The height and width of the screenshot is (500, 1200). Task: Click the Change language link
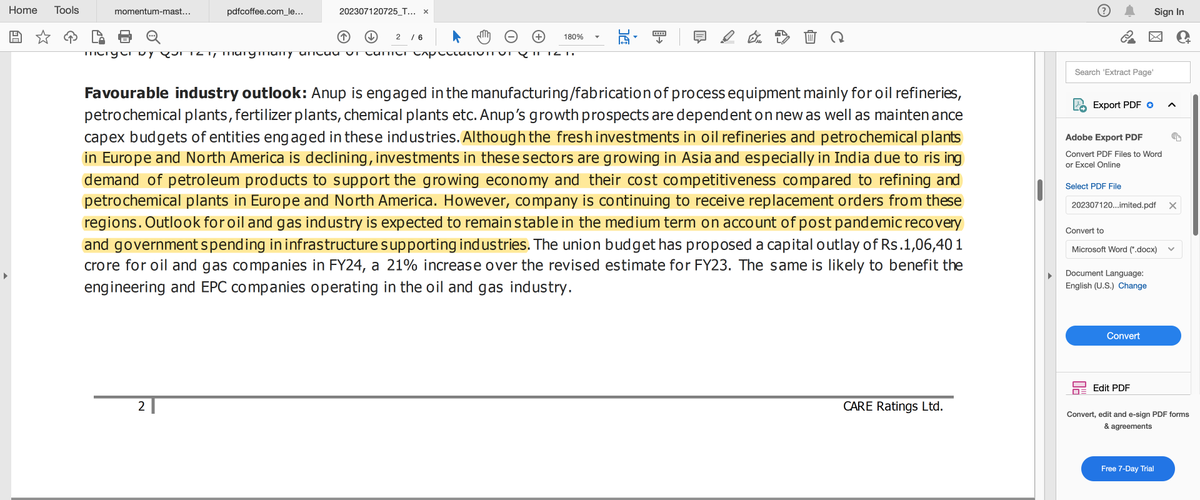click(x=1132, y=286)
